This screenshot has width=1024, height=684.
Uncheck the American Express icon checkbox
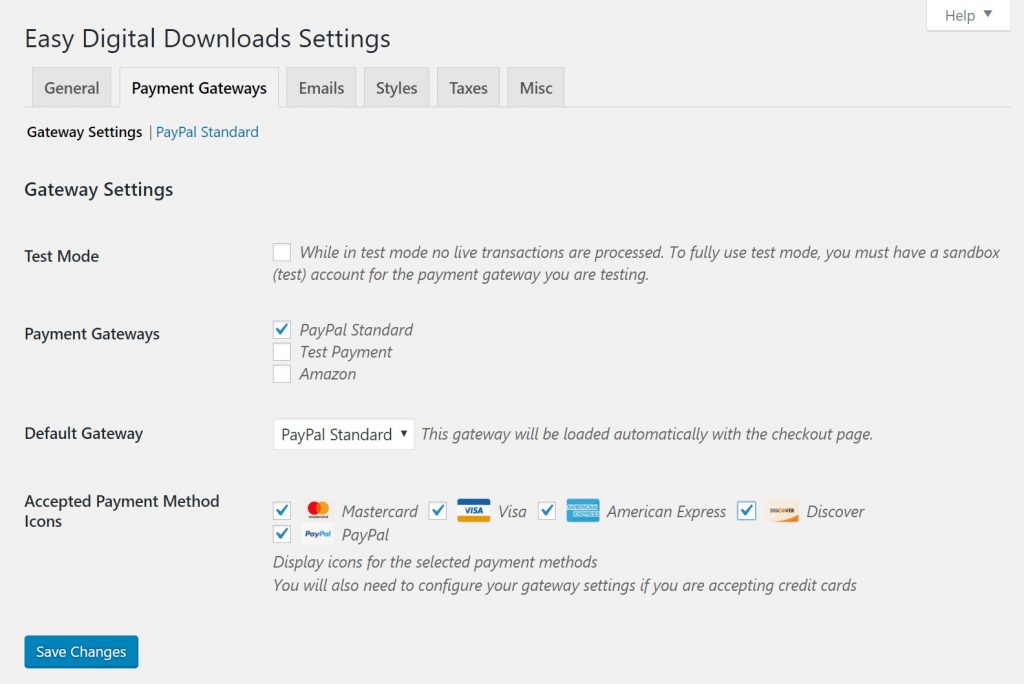click(x=546, y=510)
